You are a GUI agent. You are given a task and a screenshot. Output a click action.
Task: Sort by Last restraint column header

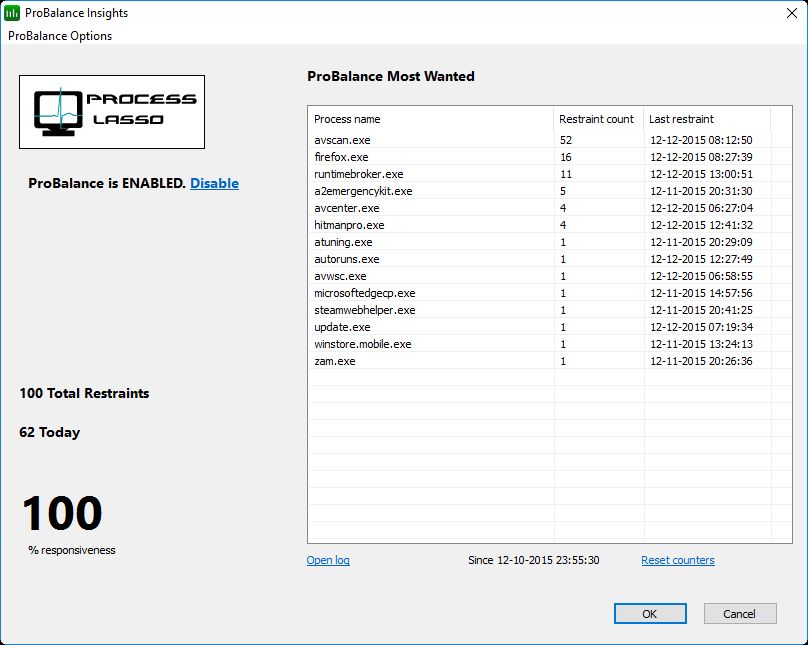(x=707, y=119)
